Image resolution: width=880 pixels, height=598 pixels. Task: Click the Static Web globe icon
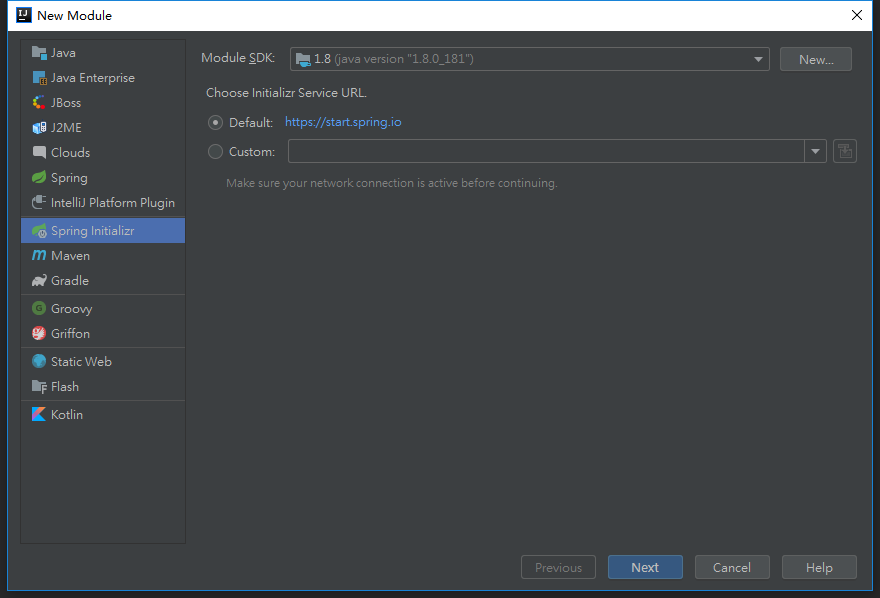[x=39, y=361]
